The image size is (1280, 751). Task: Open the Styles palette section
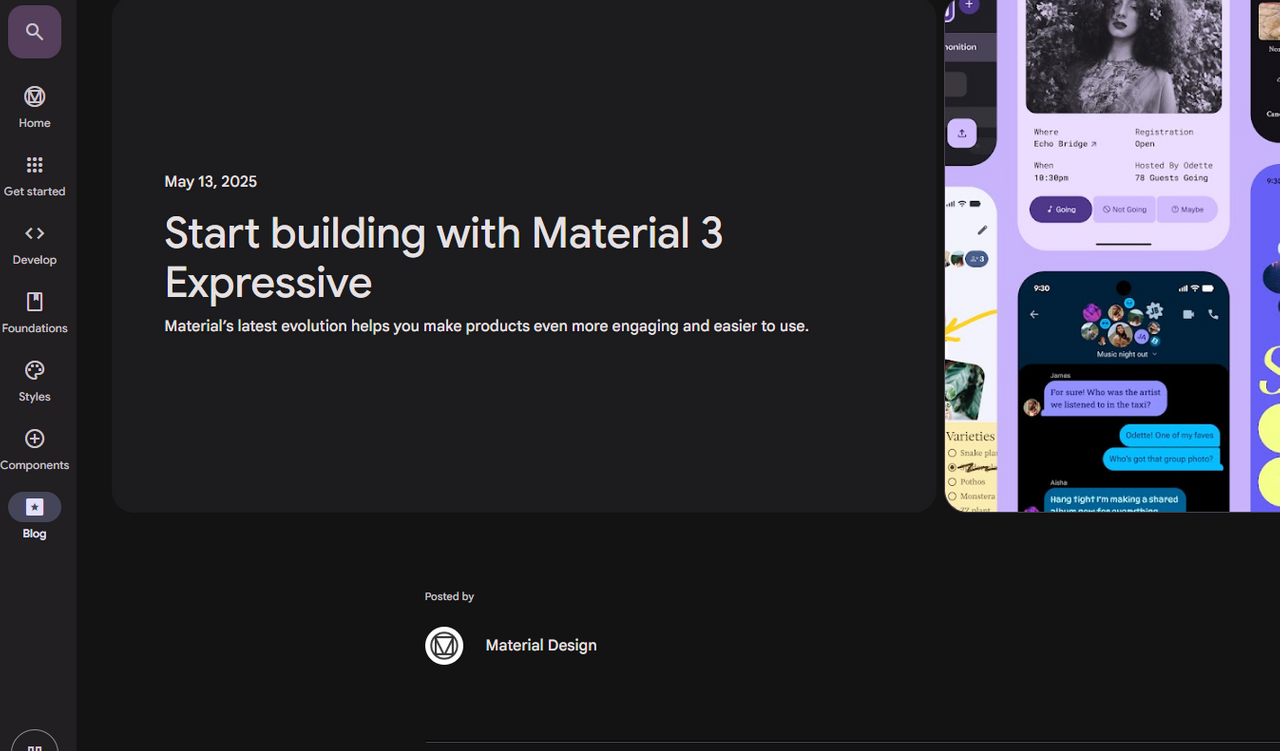coord(34,382)
